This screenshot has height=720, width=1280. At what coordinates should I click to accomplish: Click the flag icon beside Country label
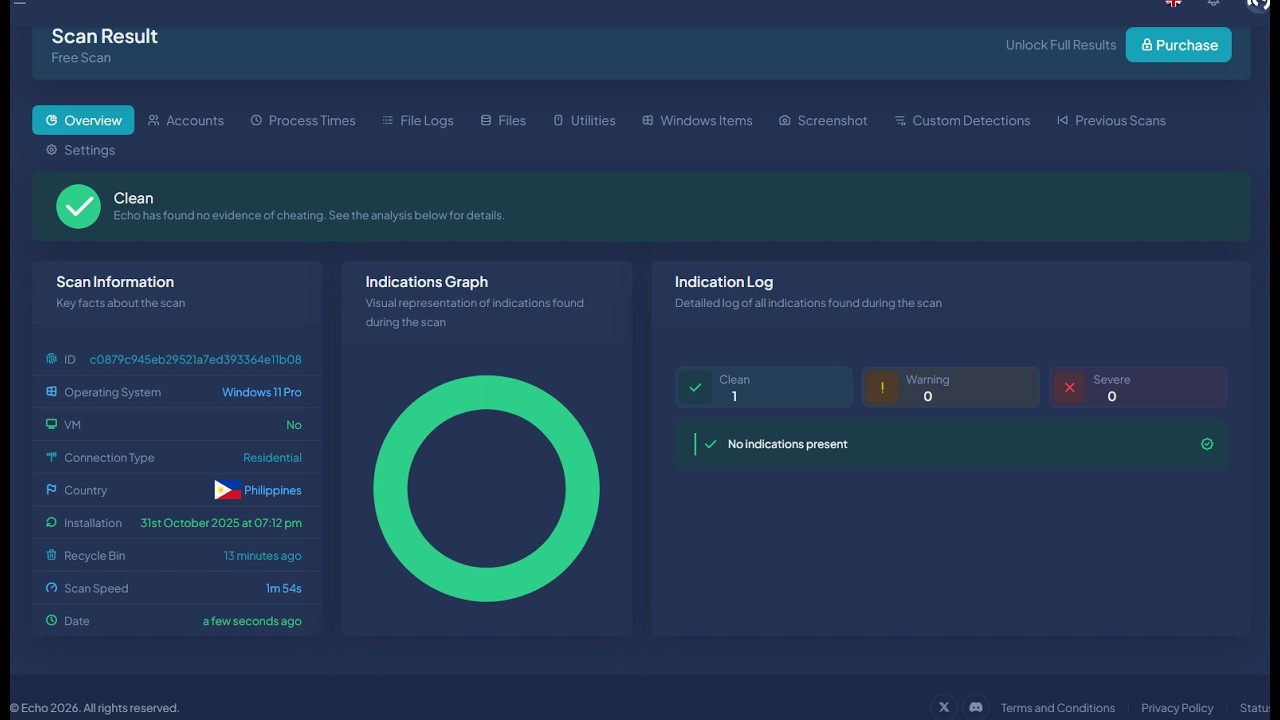pos(51,490)
